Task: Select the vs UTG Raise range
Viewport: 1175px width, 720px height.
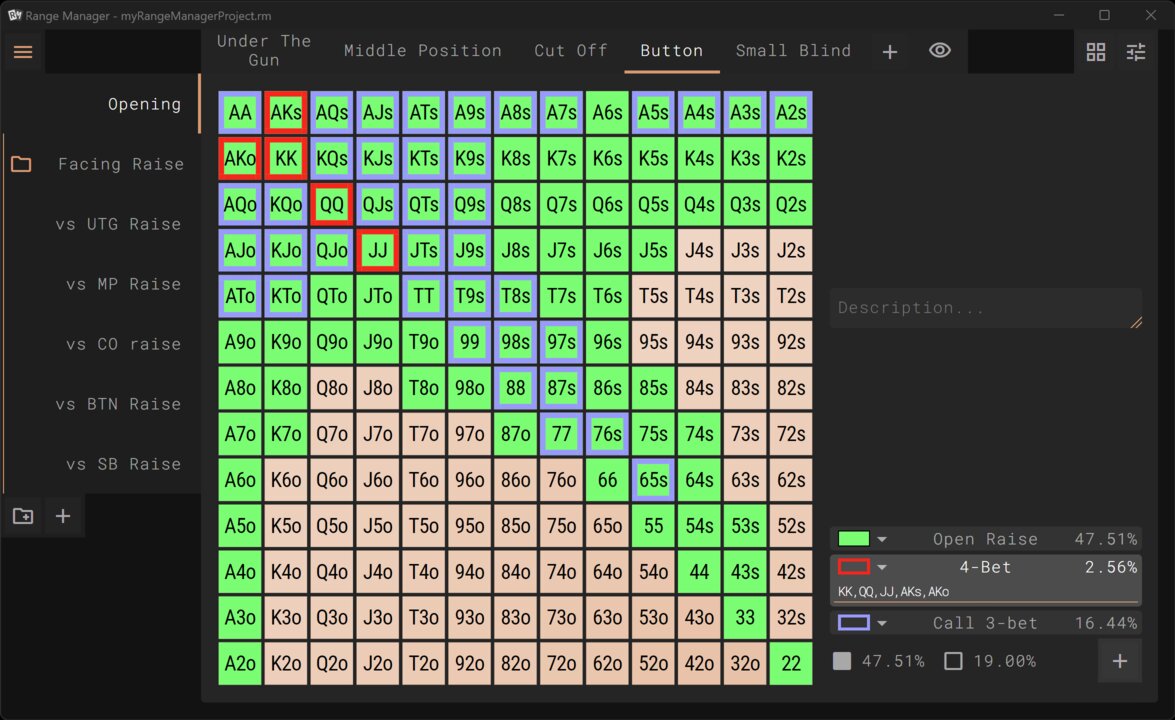Action: pos(118,224)
